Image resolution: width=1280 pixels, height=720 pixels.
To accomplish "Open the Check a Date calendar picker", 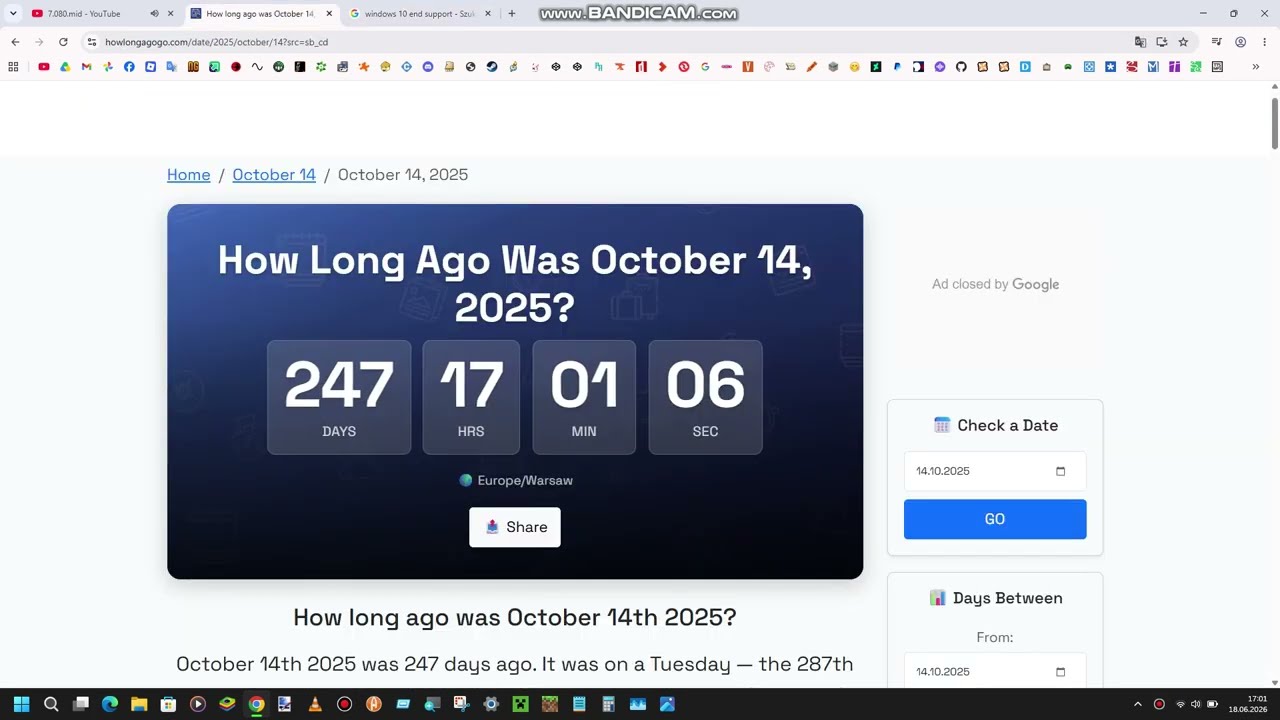I will coord(1061,471).
